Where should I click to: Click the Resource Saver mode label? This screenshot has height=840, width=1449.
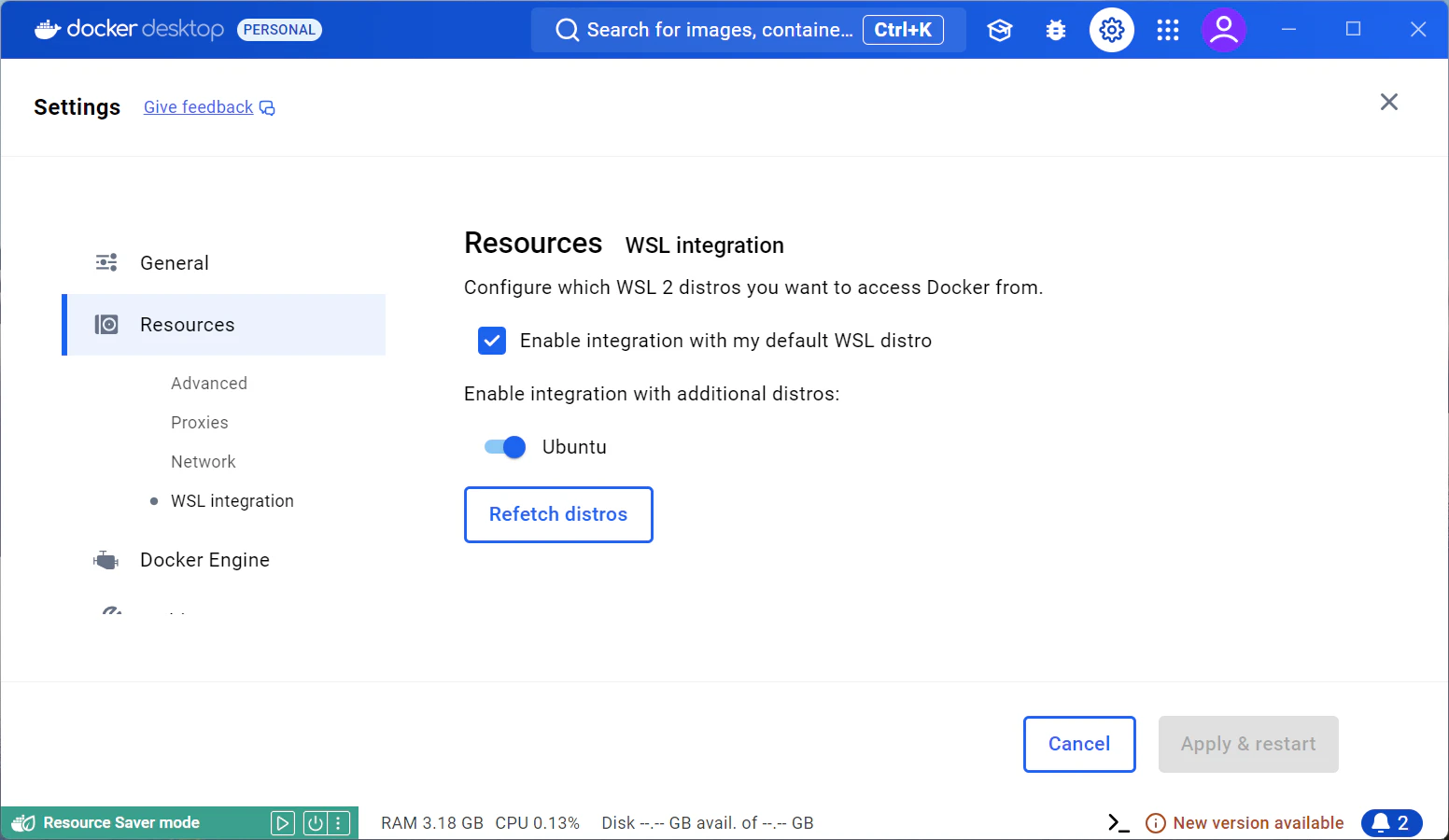click(x=121, y=822)
